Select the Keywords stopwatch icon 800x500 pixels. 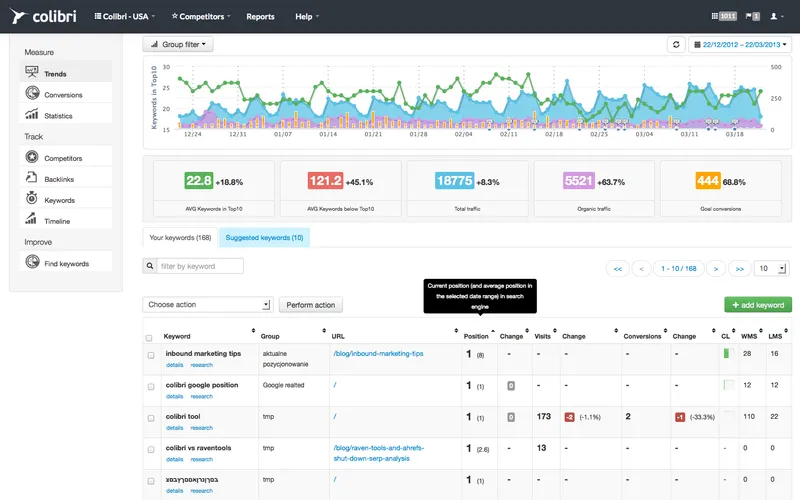32,198
